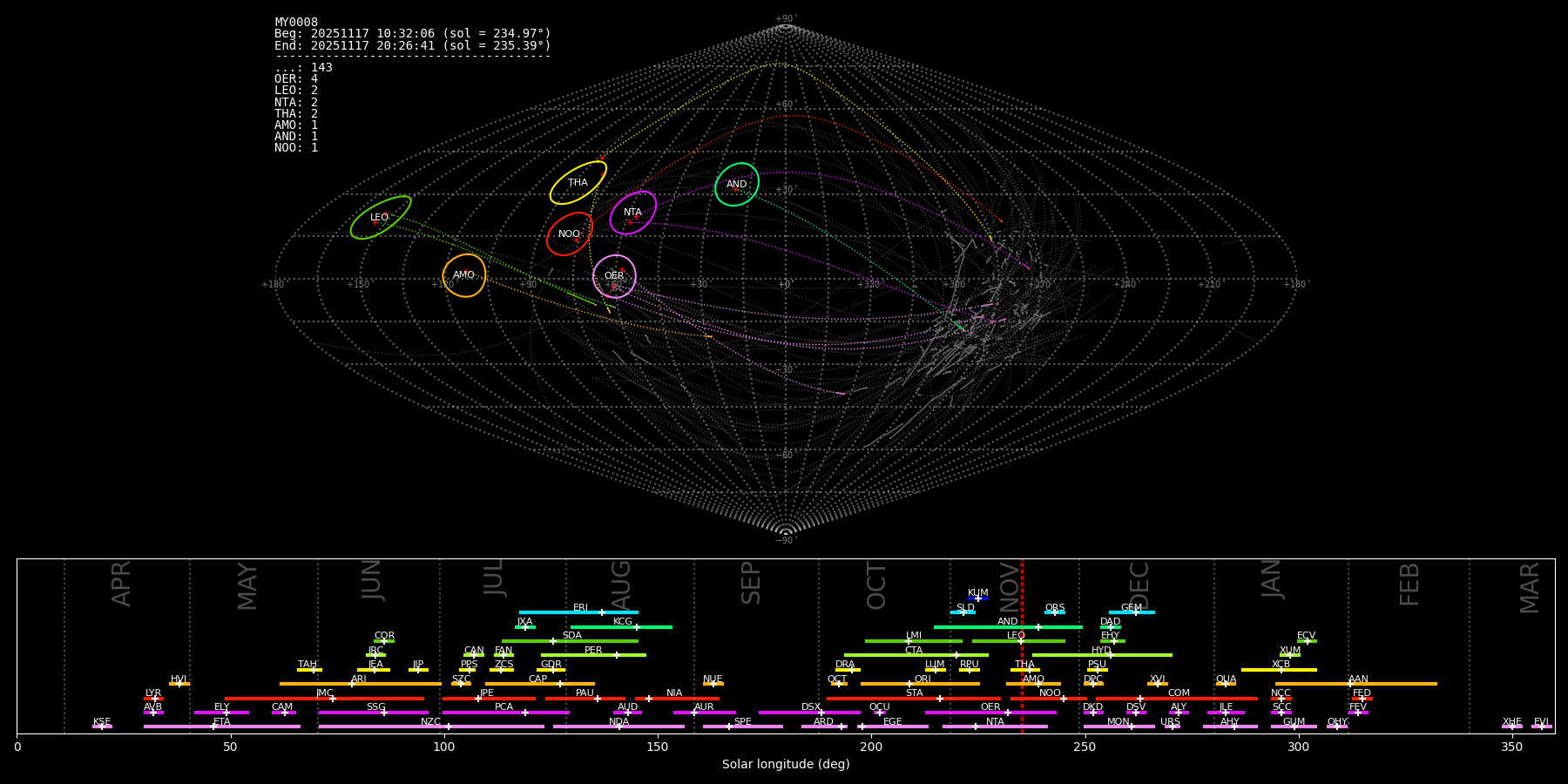Select the pink OER radiant circle on the map
Viewport: 1568px width, 784px height.
click(614, 276)
